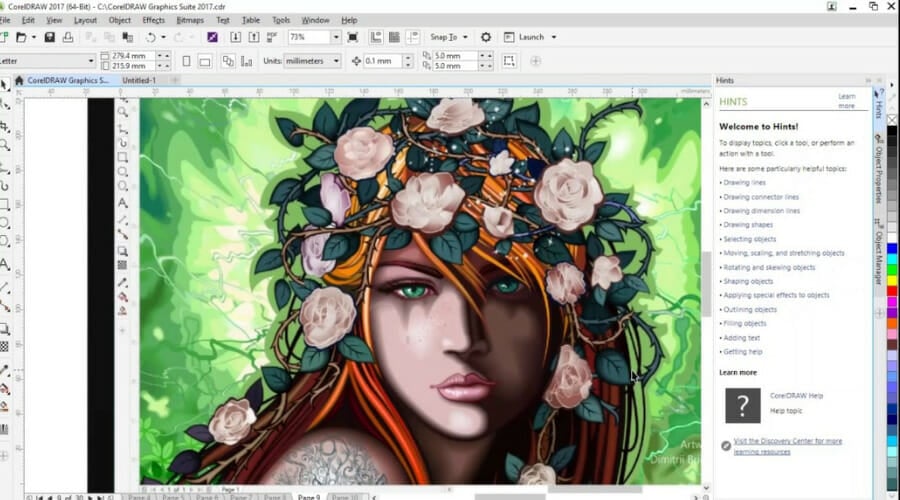Screen dimensions: 900x500
Task: Click the Full-screen preview icon
Action: coord(353,37)
